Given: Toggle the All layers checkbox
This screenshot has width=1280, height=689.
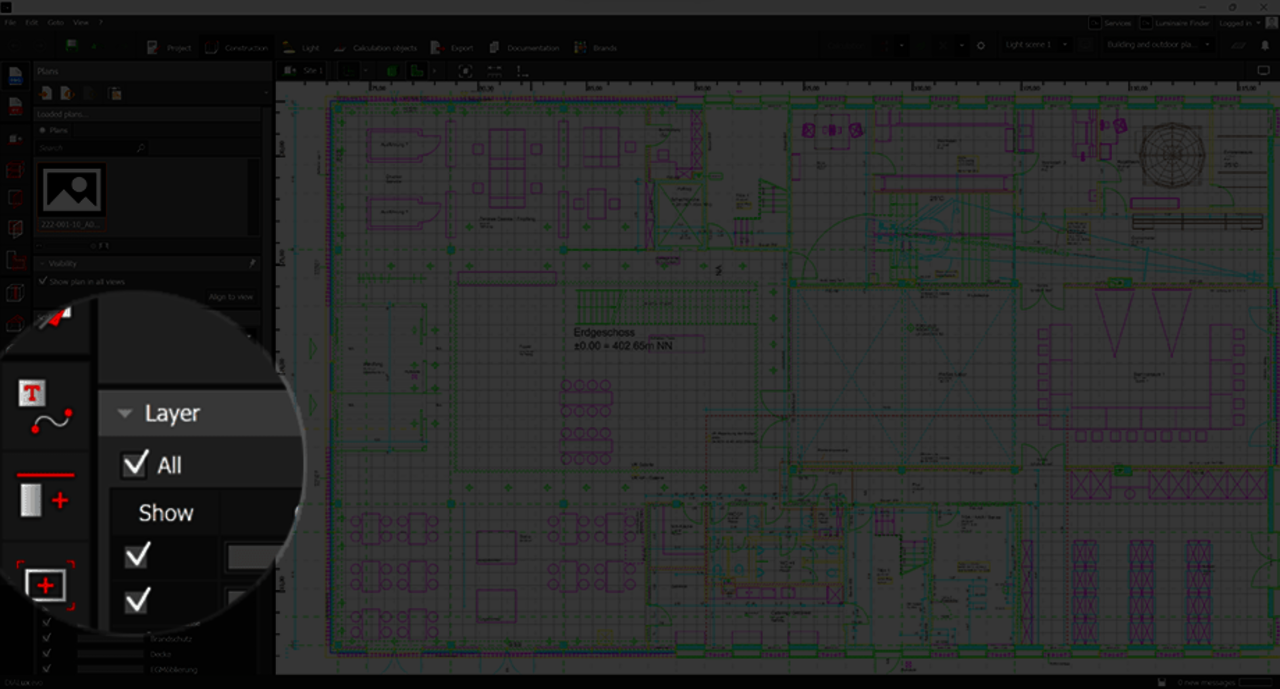Looking at the screenshot, I should tap(134, 465).
